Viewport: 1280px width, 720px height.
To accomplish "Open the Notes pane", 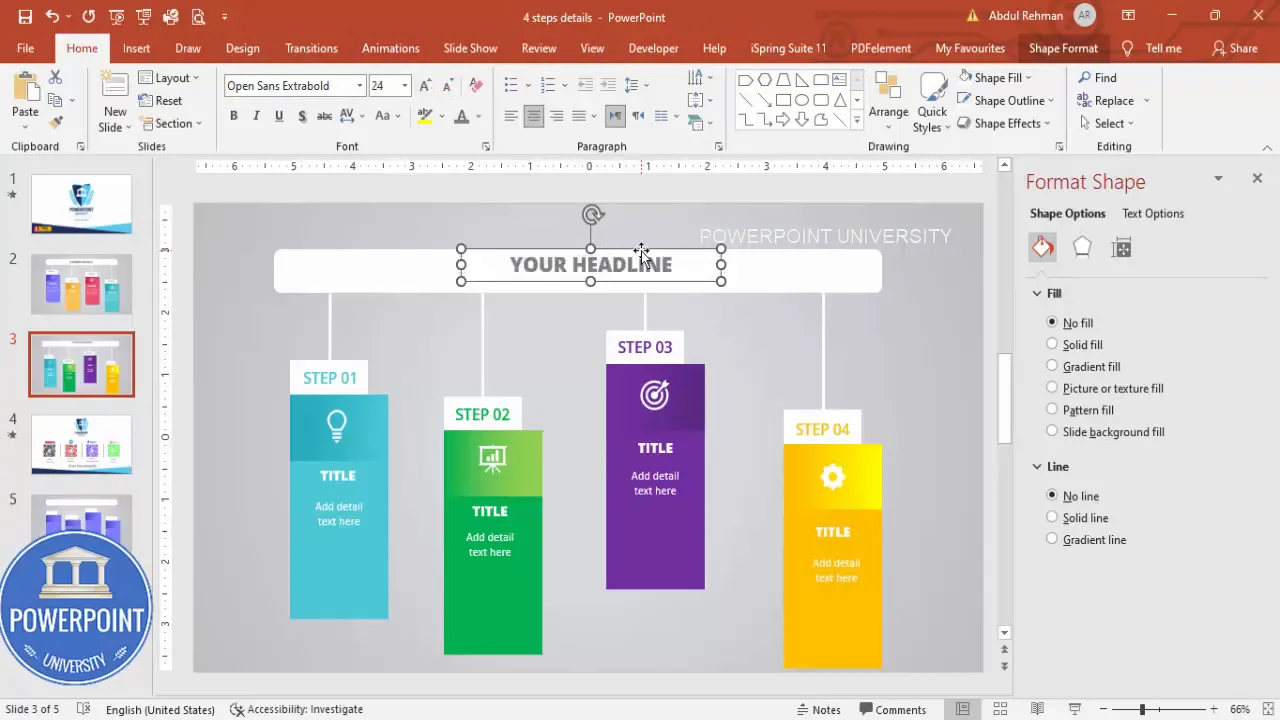I will pyautogui.click(x=818, y=709).
